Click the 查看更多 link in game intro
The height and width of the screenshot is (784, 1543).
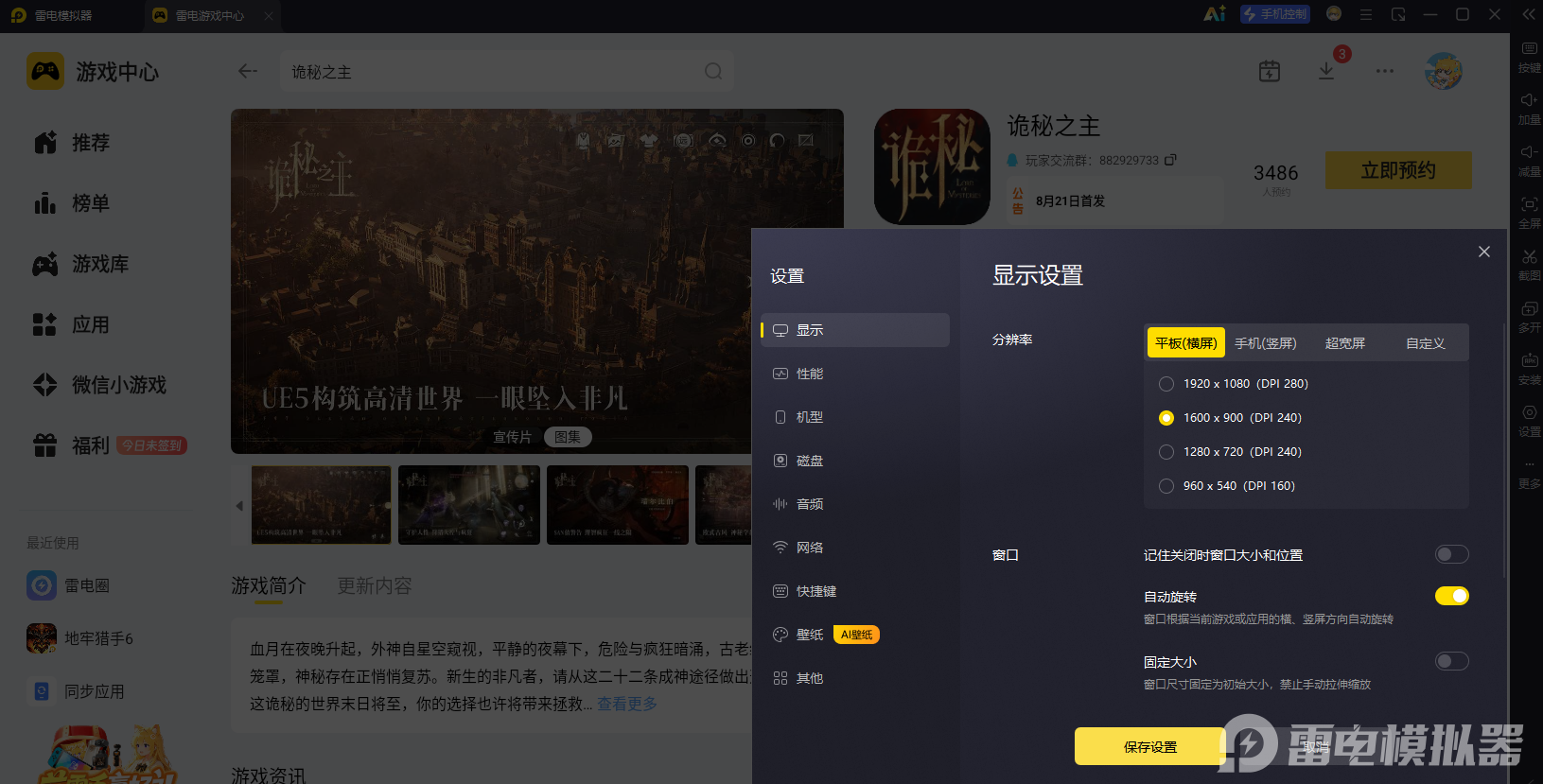pyautogui.click(x=627, y=704)
